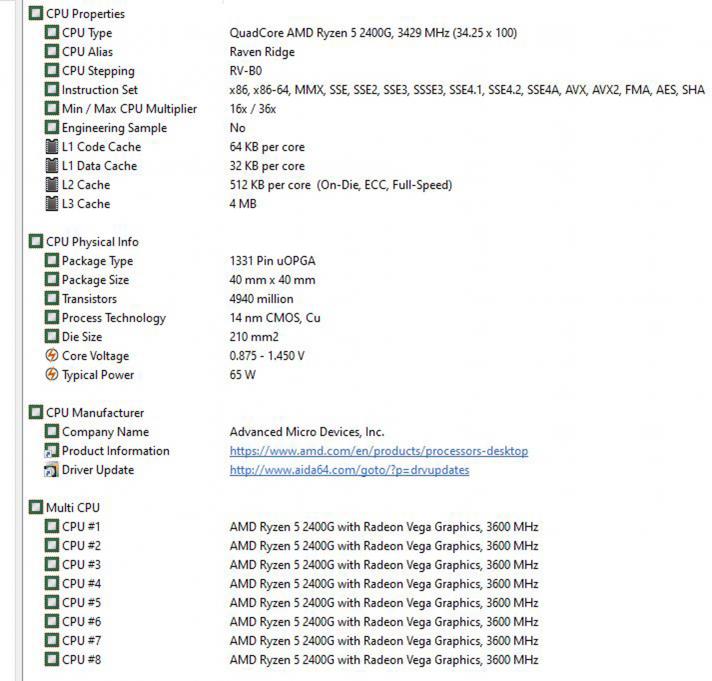Select the Multi CPU heading text
The image size is (712, 681).
(x=73, y=508)
